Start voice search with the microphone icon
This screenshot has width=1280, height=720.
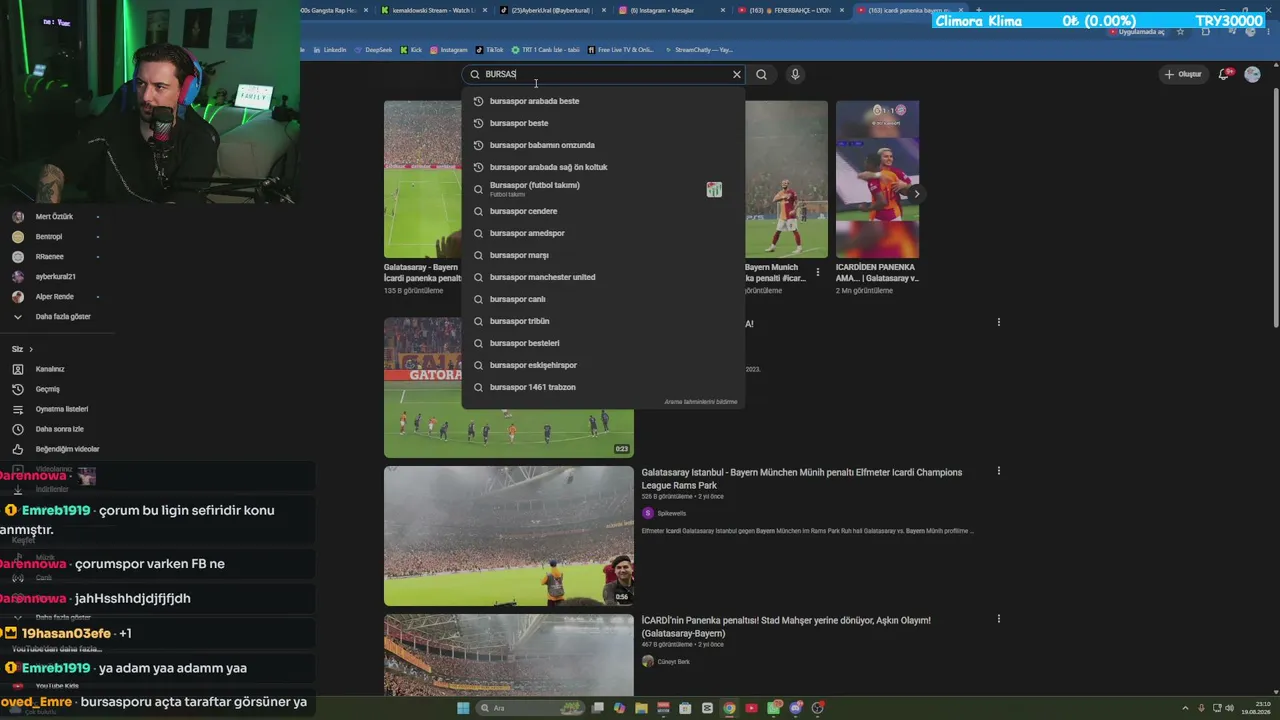point(795,74)
